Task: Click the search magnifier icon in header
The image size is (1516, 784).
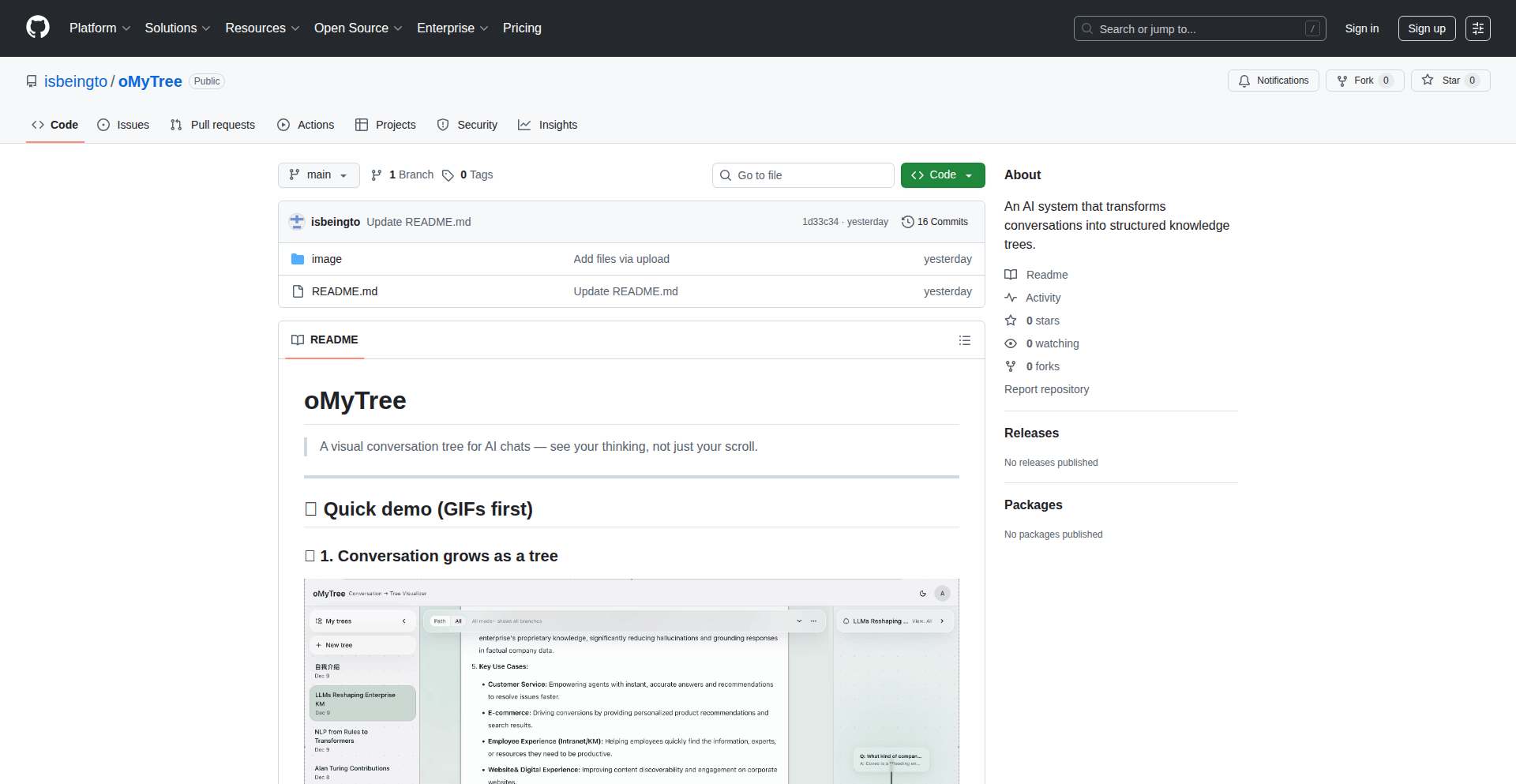Action: pyautogui.click(x=1087, y=28)
